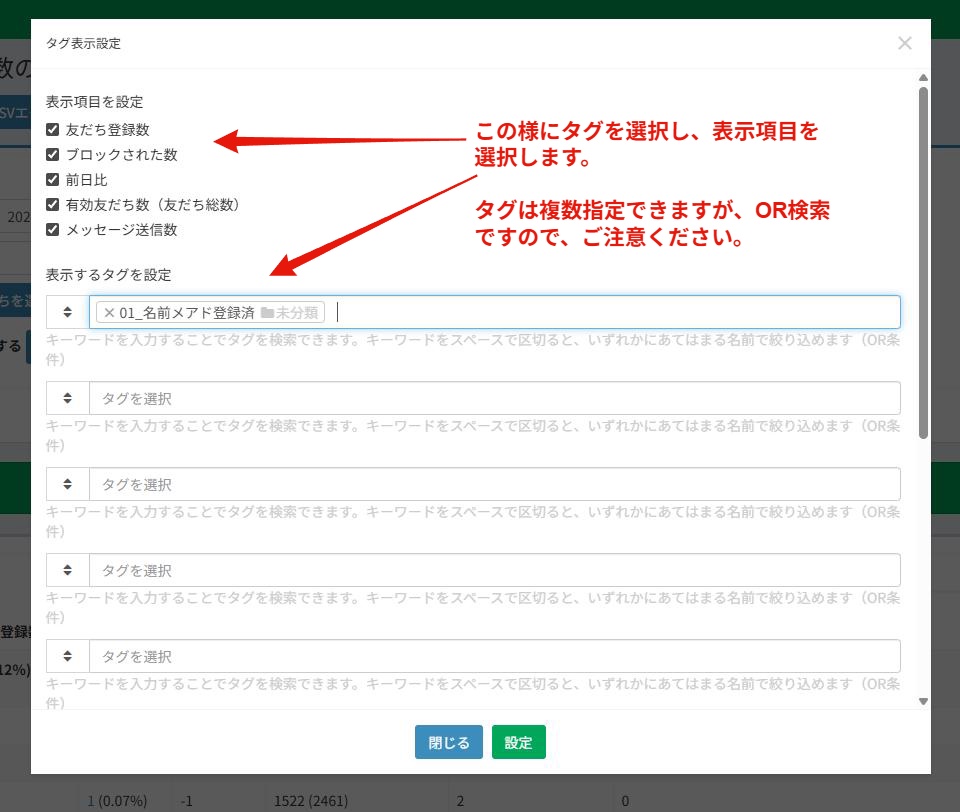Toggle the ブロックされた数 checkbox
This screenshot has width=960, height=812.
(x=53, y=155)
